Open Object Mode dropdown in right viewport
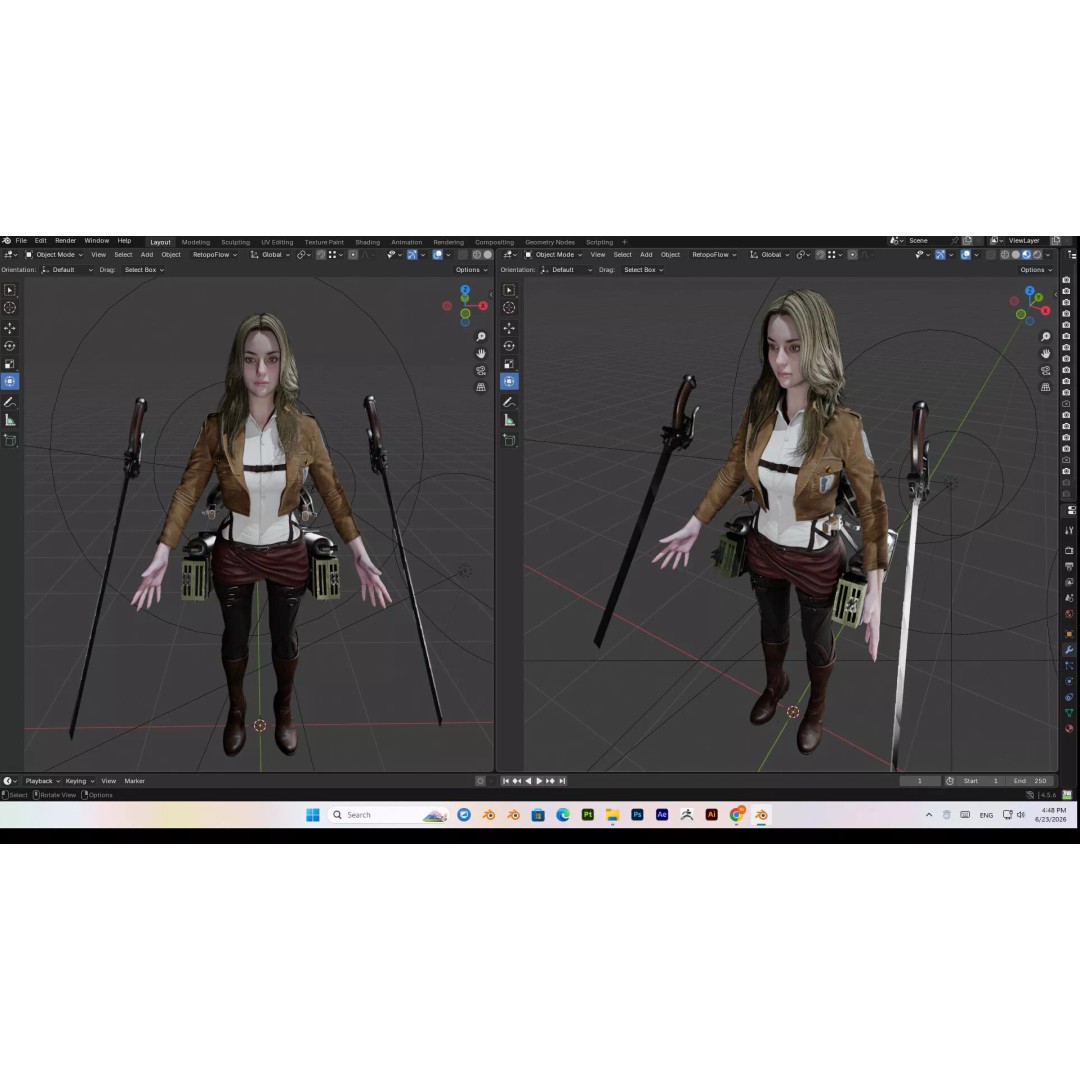 click(554, 255)
